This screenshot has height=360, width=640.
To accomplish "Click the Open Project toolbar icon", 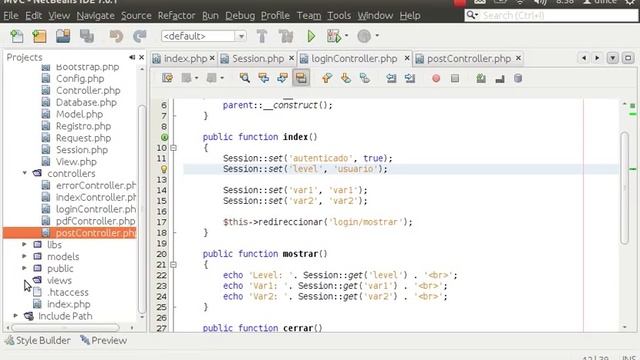I will click(63, 36).
